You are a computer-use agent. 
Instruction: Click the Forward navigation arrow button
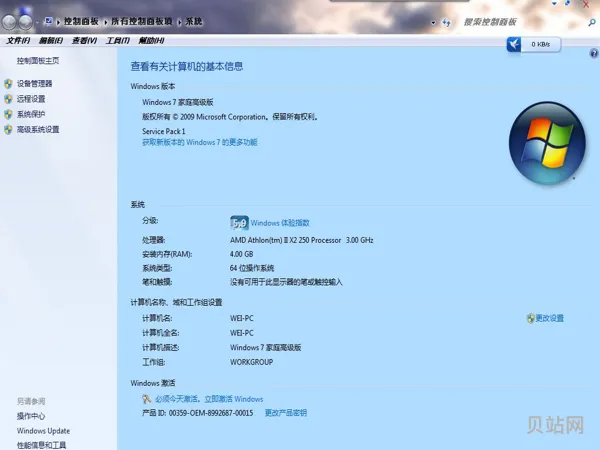click(26, 22)
